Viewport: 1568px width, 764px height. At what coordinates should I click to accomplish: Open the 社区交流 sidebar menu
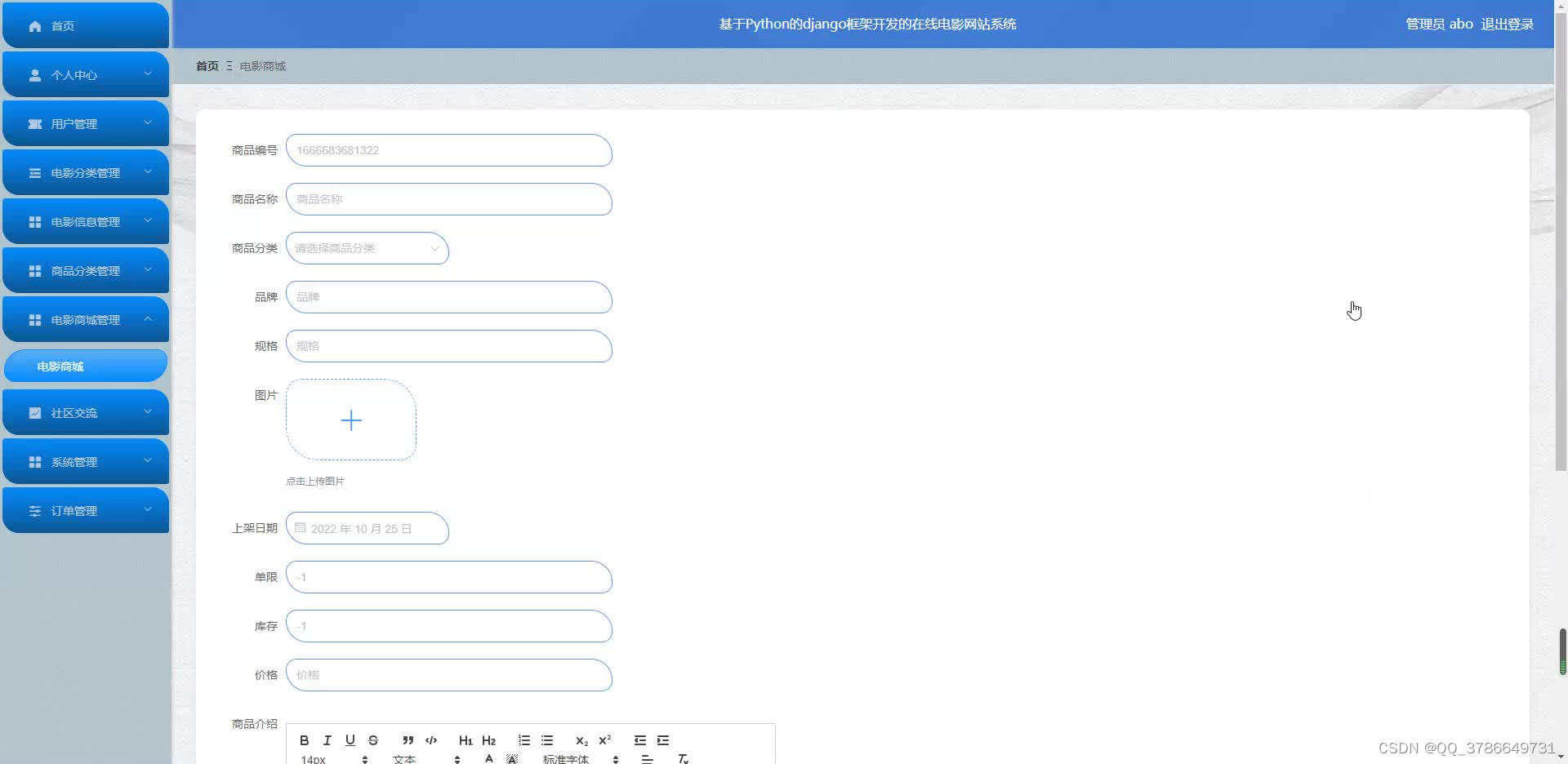tap(86, 412)
